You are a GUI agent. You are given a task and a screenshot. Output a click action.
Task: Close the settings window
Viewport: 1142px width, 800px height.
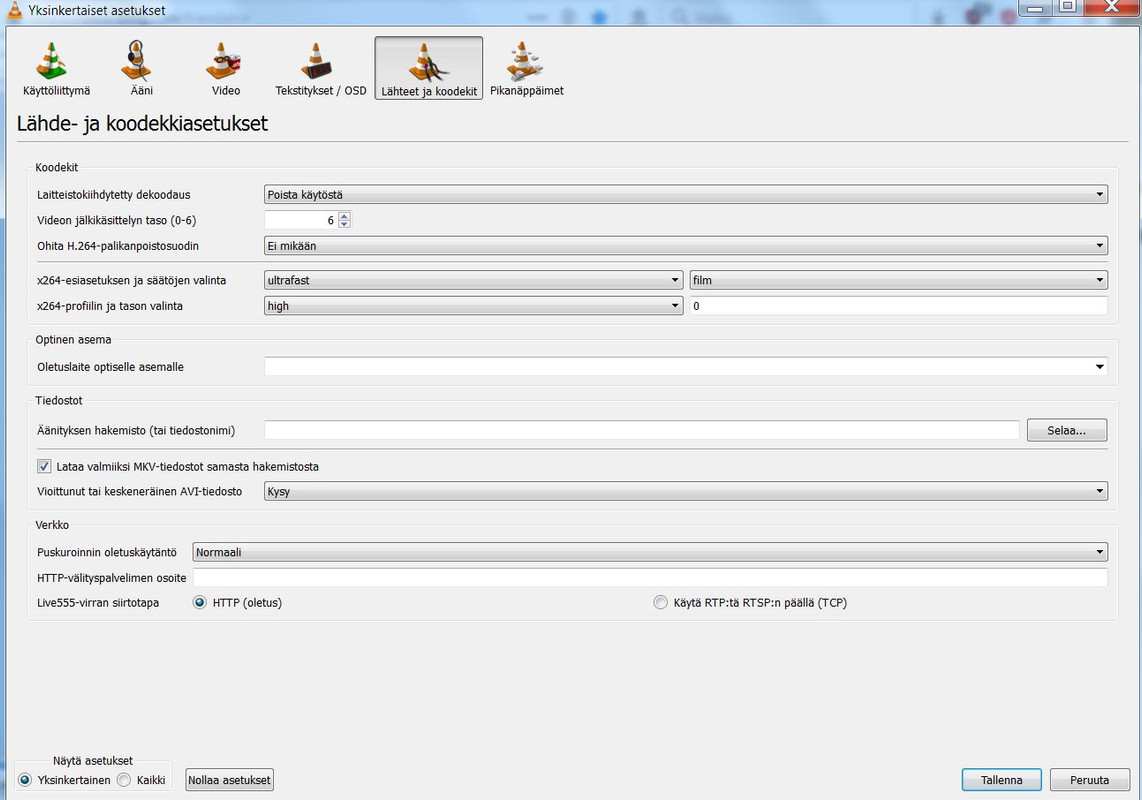tap(1112, 7)
